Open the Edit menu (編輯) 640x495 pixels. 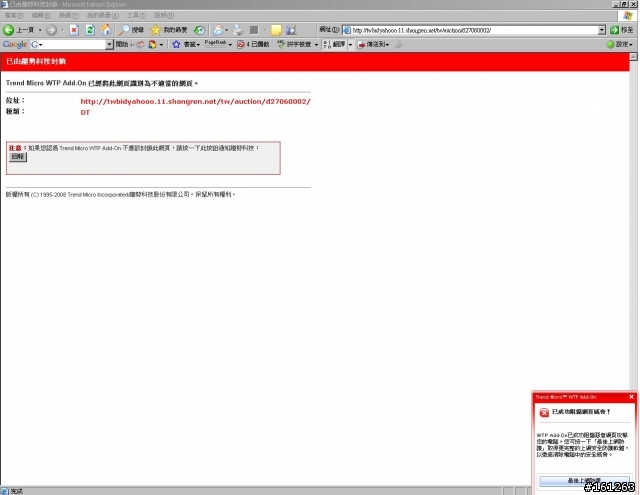tap(41, 16)
